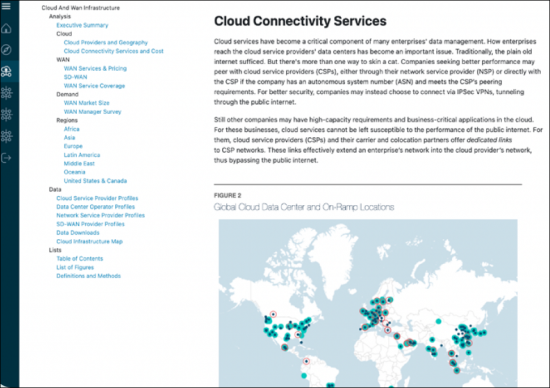Select the Latin America region link

[x=82, y=155]
